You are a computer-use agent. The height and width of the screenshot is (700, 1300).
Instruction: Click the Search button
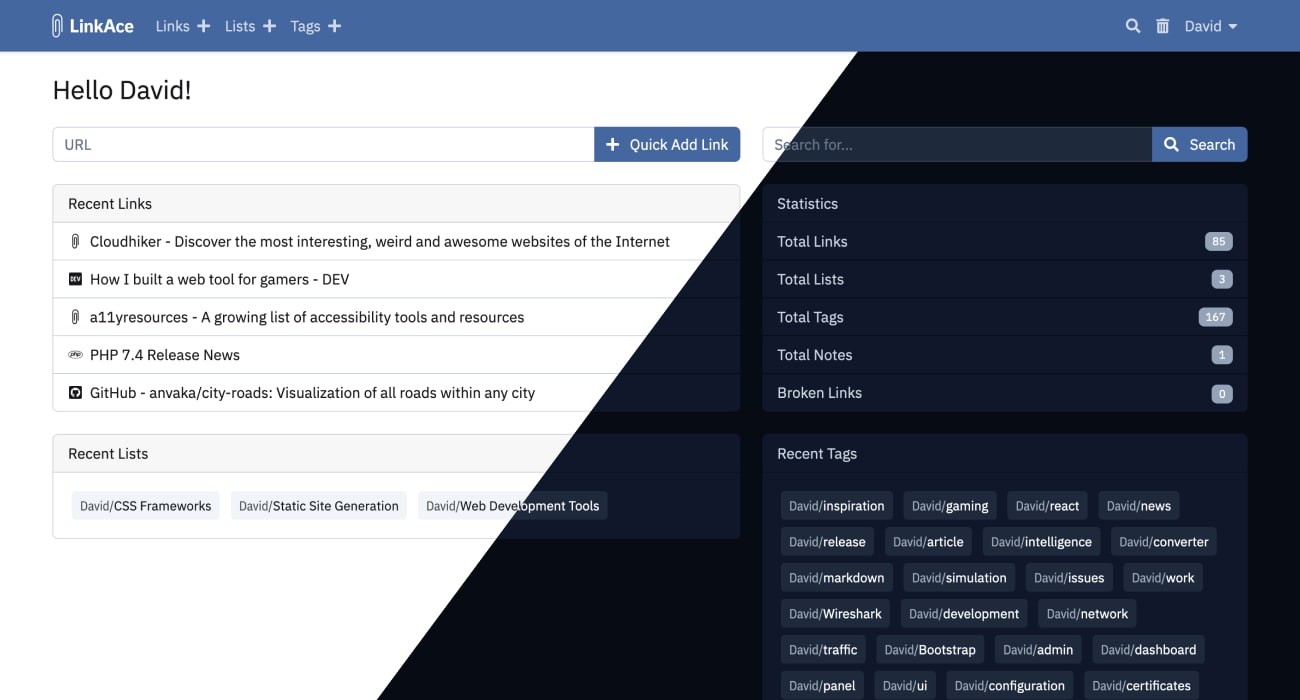[1199, 144]
